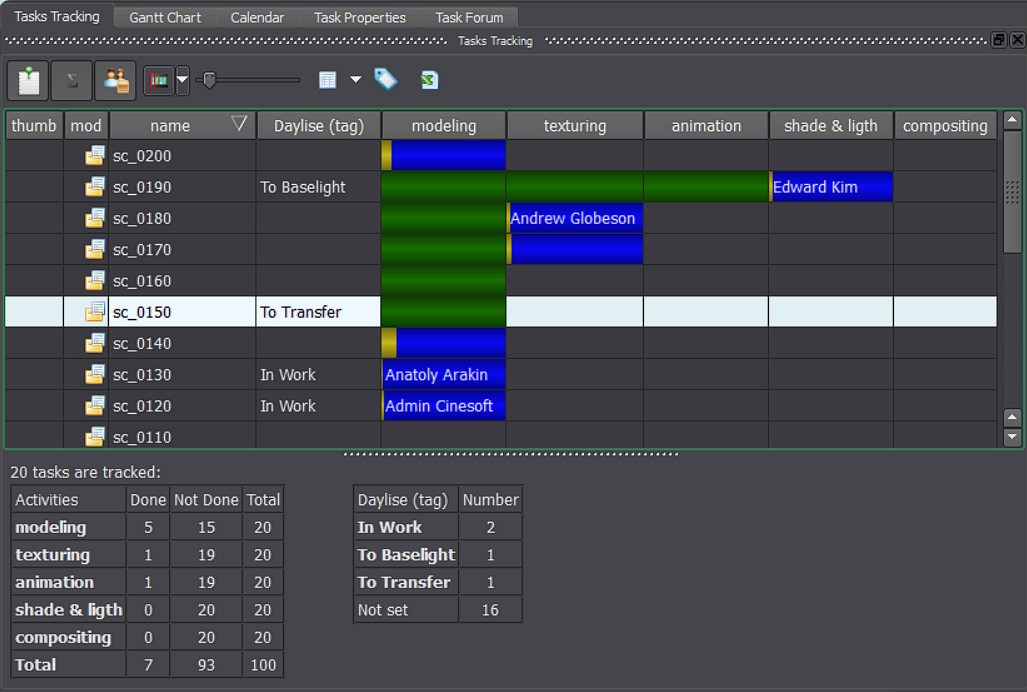Click the folder icon of sc_0120
This screenshot has width=1027, height=692.
(x=94, y=406)
